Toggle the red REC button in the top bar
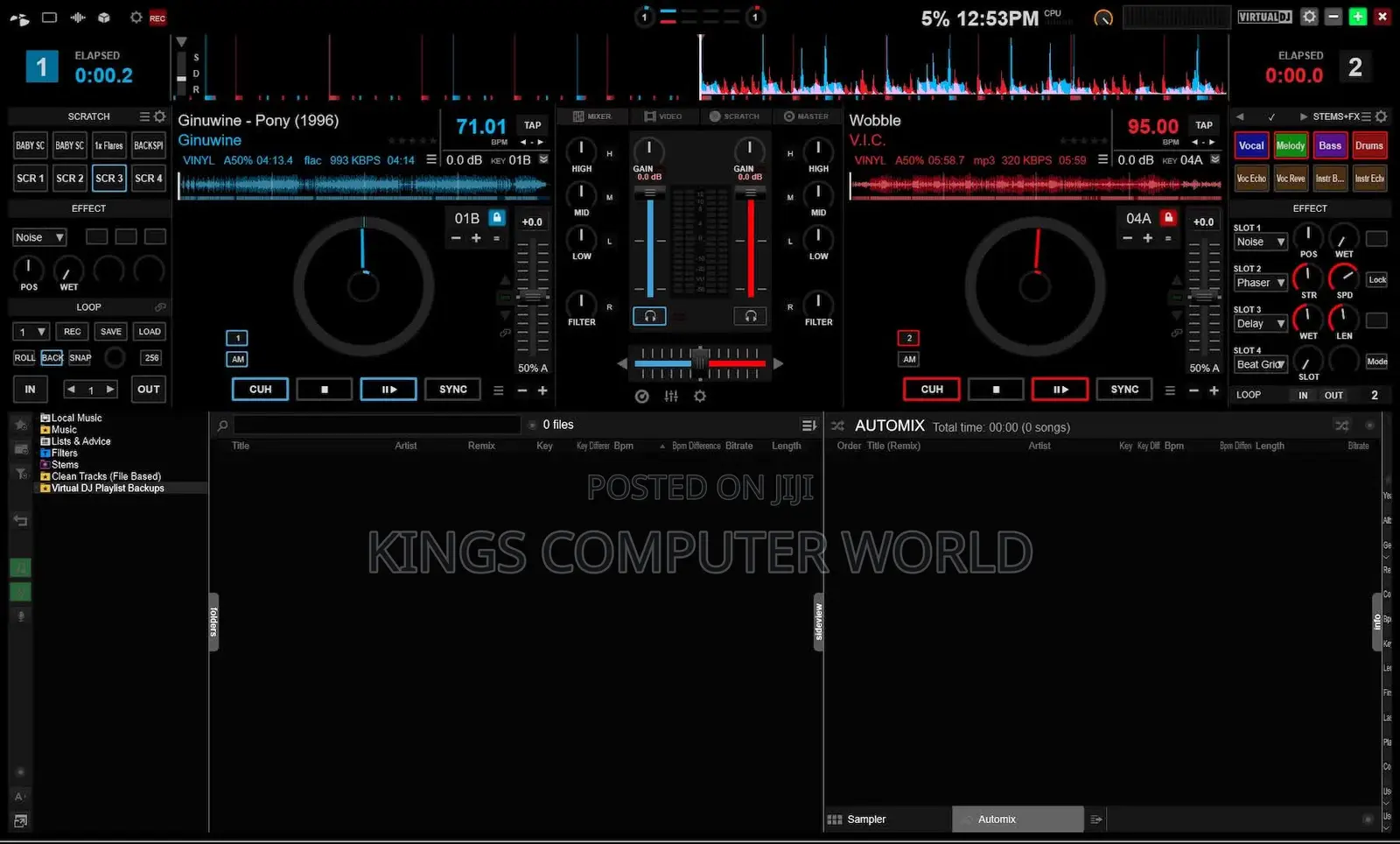Screen dimensions: 1400x844 [x=157, y=18]
